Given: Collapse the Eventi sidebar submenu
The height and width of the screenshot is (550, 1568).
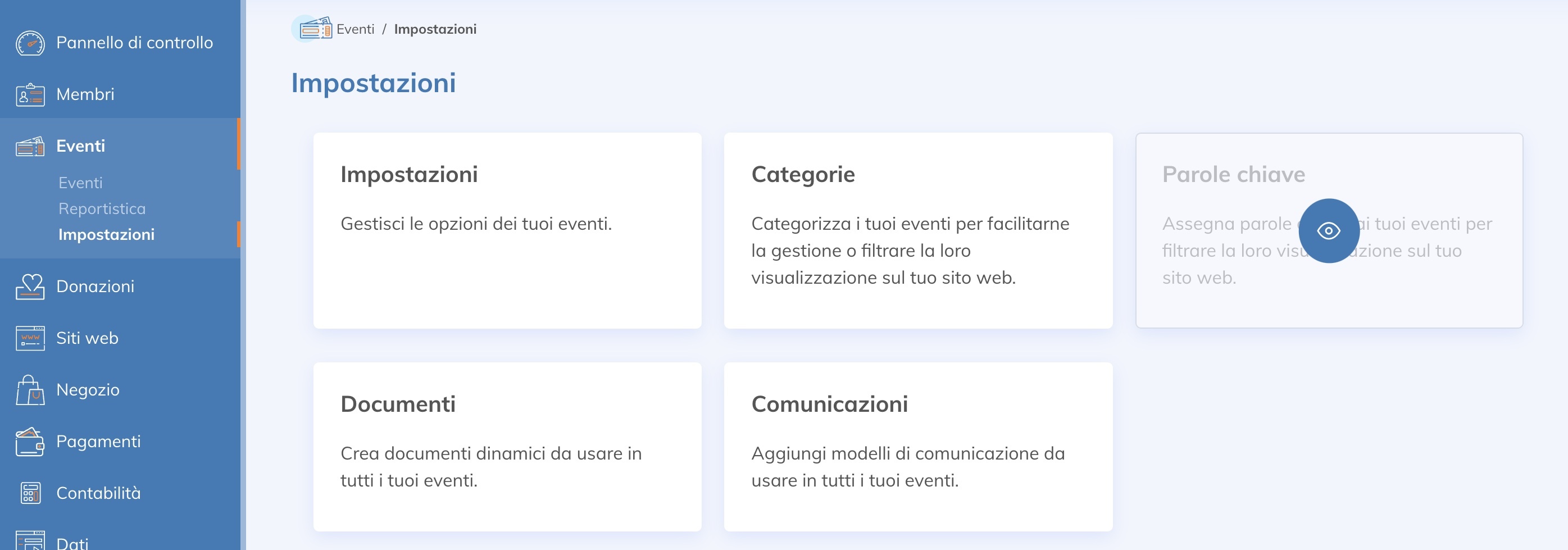Looking at the screenshot, I should tap(80, 146).
